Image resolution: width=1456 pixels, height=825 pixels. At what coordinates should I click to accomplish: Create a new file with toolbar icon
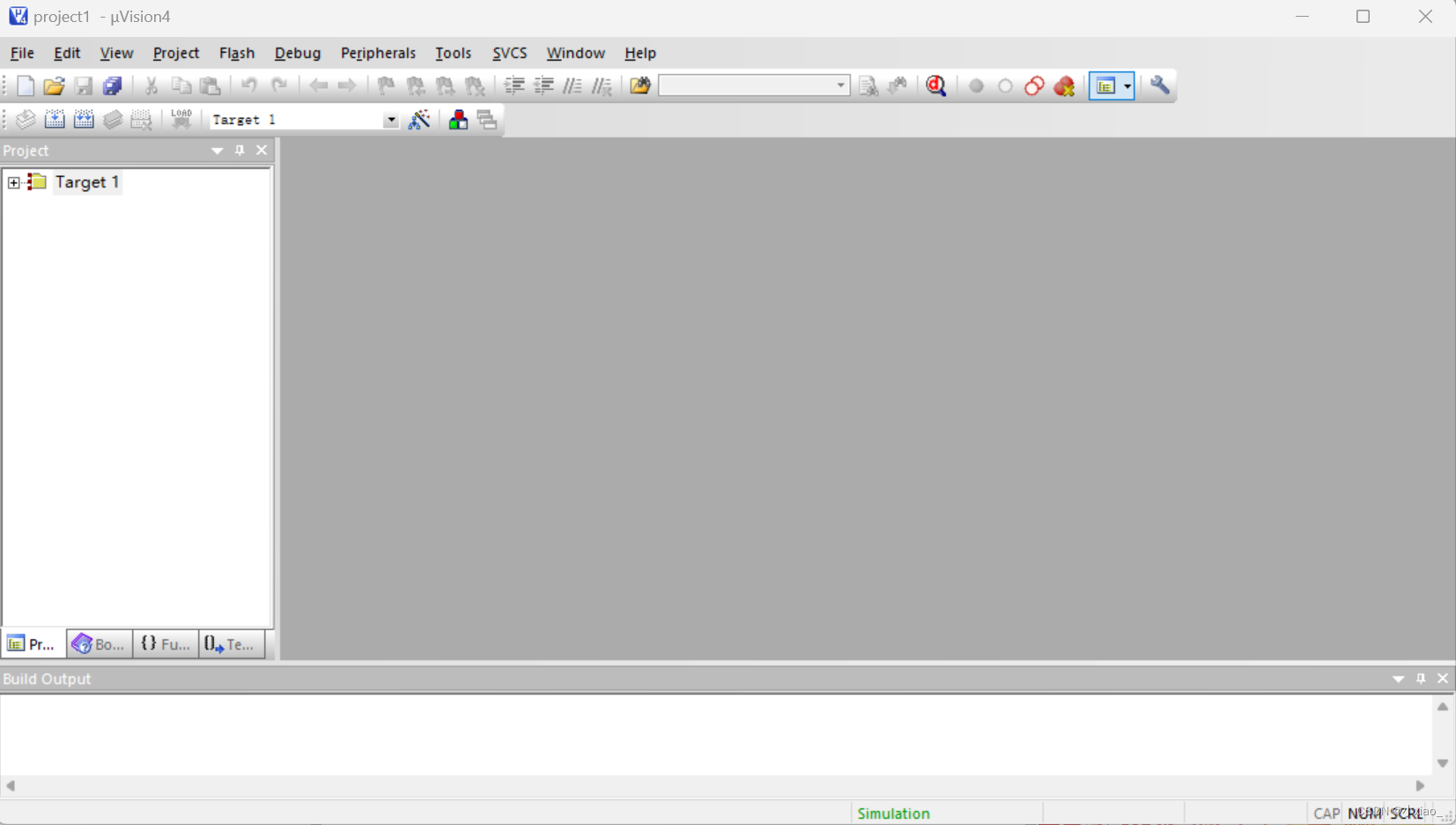pos(25,85)
